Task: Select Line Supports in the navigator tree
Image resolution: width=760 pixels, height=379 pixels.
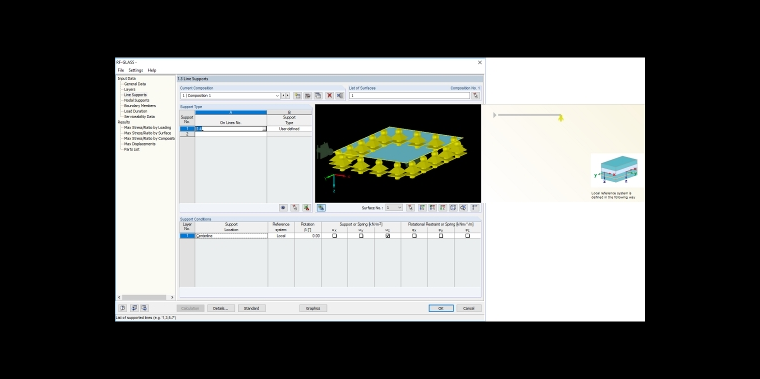Action: pos(135,95)
